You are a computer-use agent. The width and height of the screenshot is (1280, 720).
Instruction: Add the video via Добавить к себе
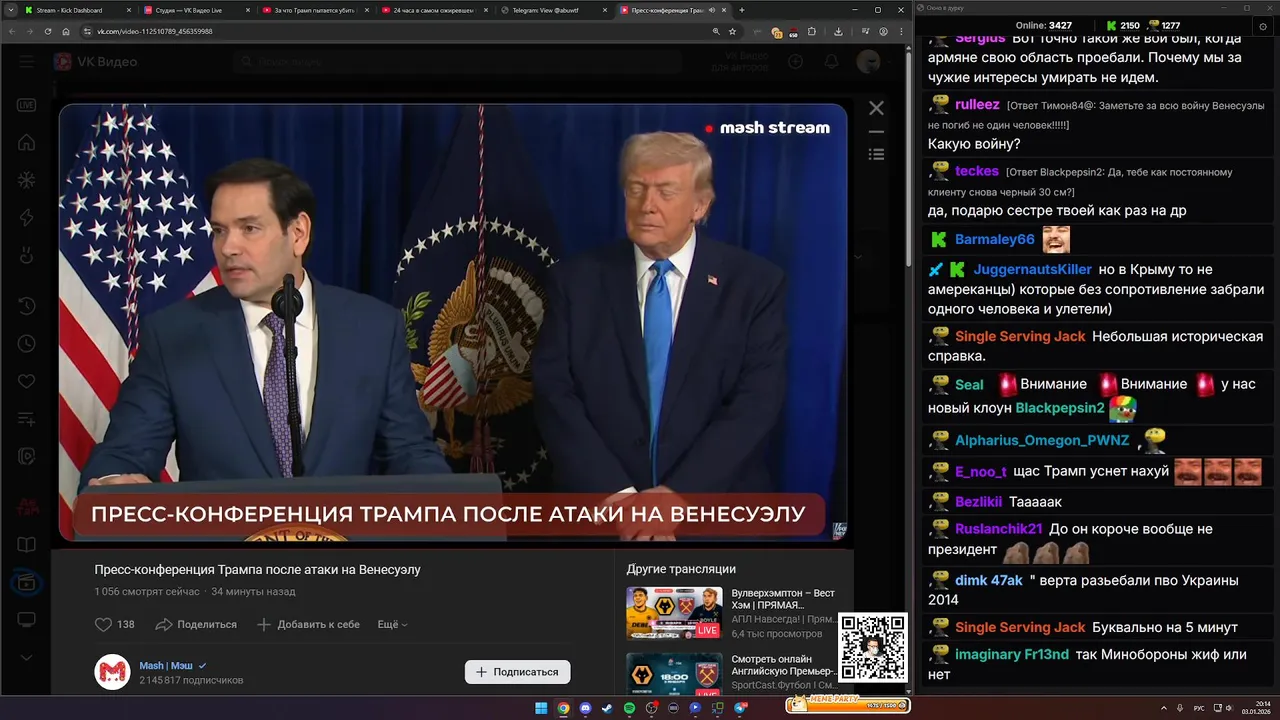[308, 624]
